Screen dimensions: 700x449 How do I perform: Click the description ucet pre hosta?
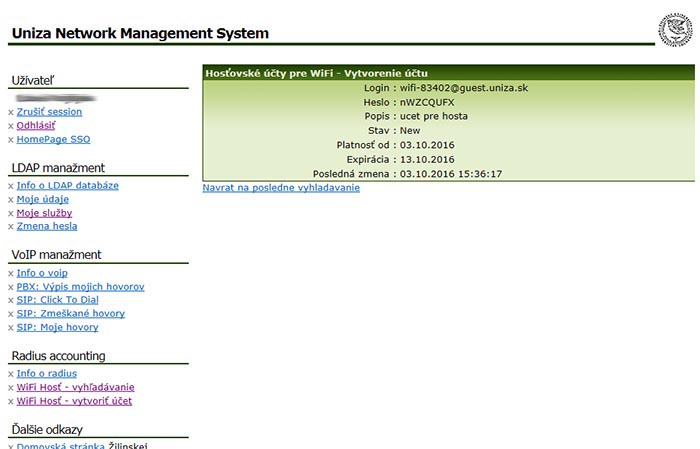pyautogui.click(x=433, y=116)
